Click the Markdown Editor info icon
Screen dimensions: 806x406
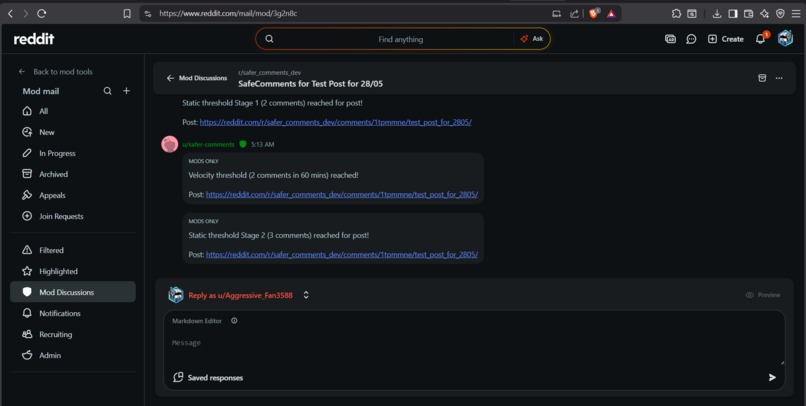tap(234, 321)
